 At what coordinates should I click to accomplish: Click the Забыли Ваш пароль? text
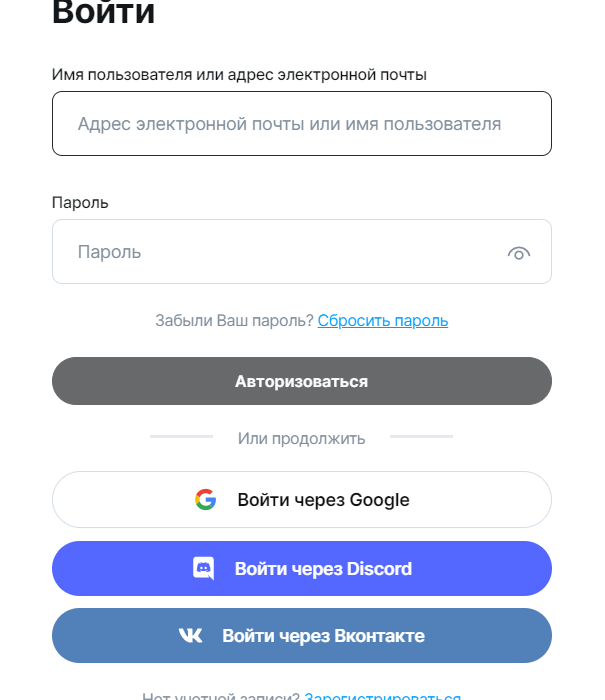[234, 321]
